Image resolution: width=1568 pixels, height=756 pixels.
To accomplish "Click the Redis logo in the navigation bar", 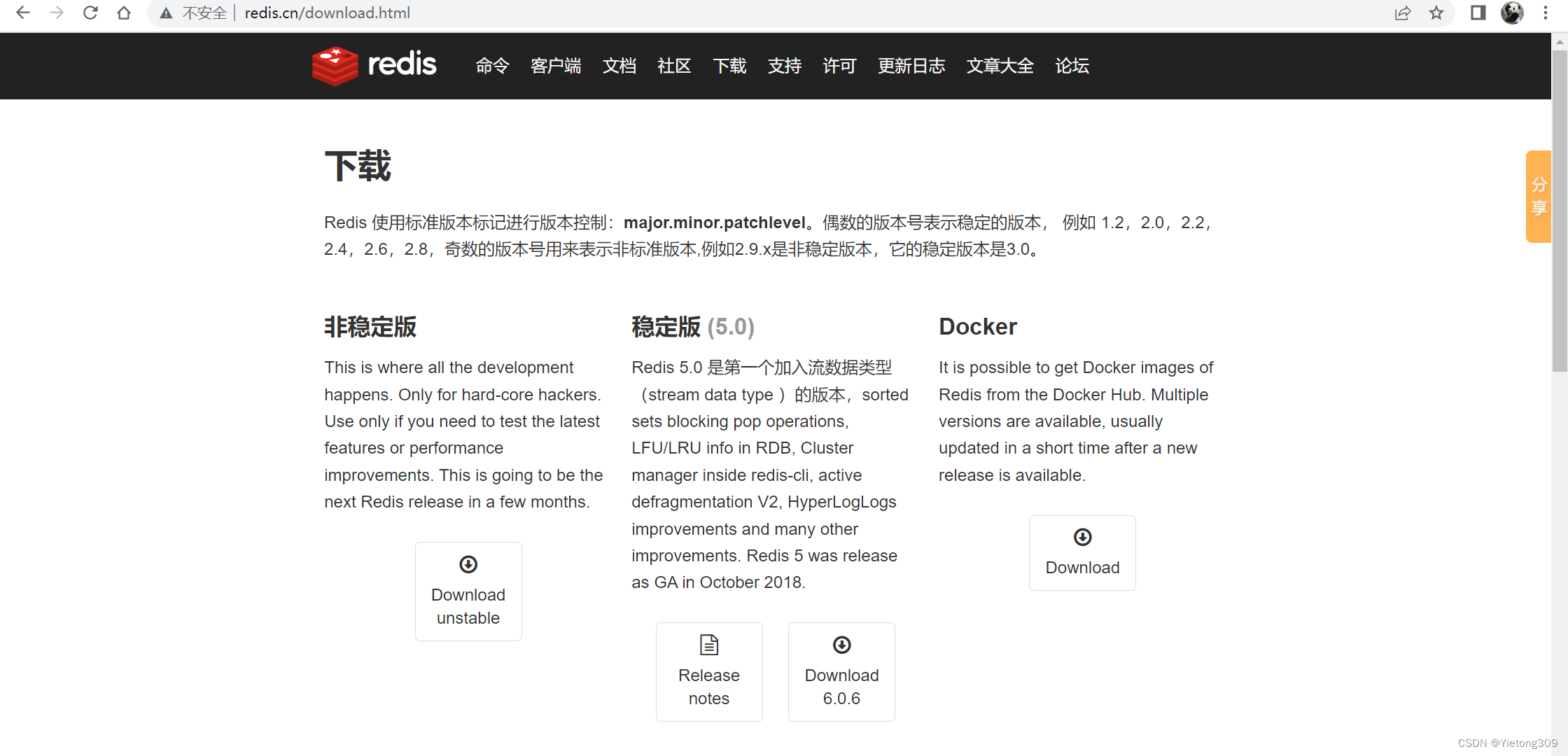I will [x=374, y=65].
